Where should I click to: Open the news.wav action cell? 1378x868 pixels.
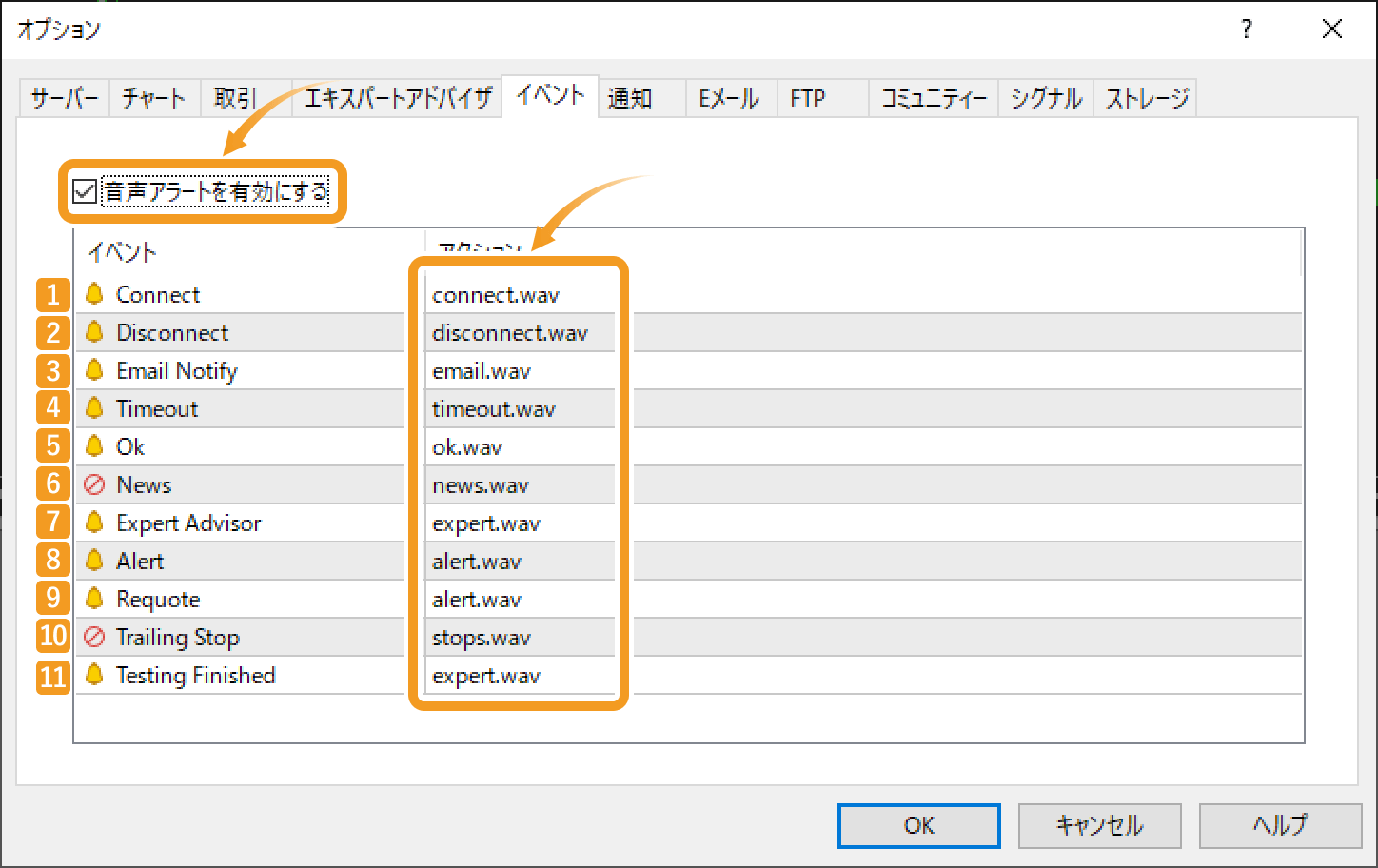[x=481, y=485]
